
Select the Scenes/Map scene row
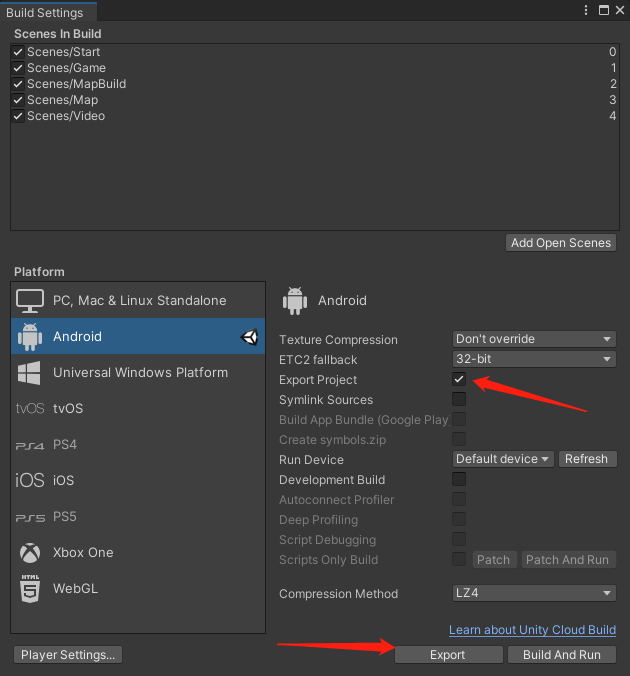(x=315, y=100)
